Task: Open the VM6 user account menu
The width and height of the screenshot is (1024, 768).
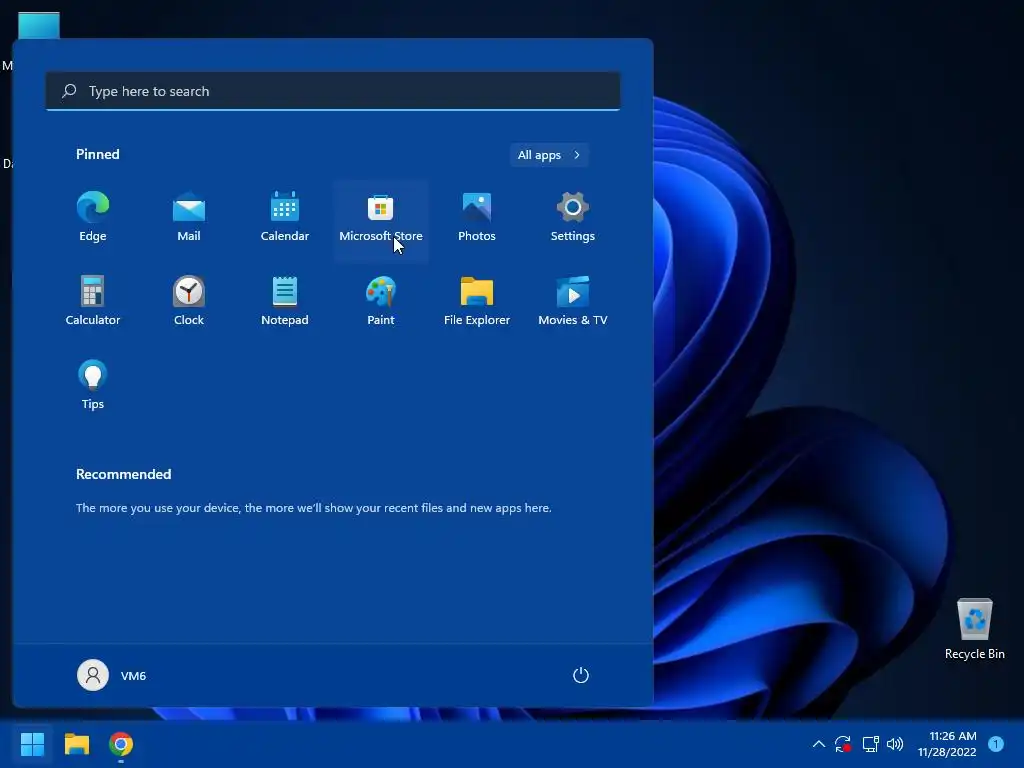Action: pos(112,675)
